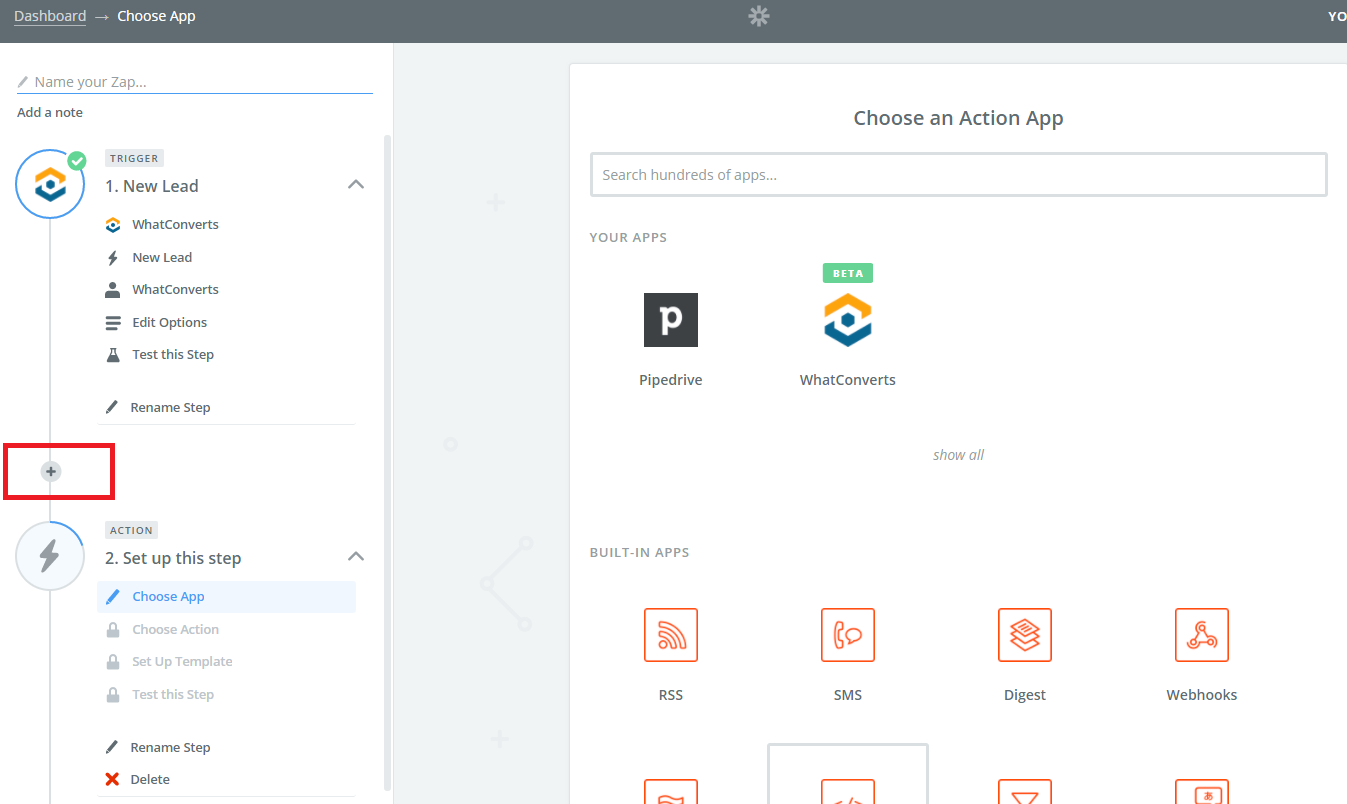Click the green checkmark badge on trigger
The image size is (1347, 804).
click(76, 160)
